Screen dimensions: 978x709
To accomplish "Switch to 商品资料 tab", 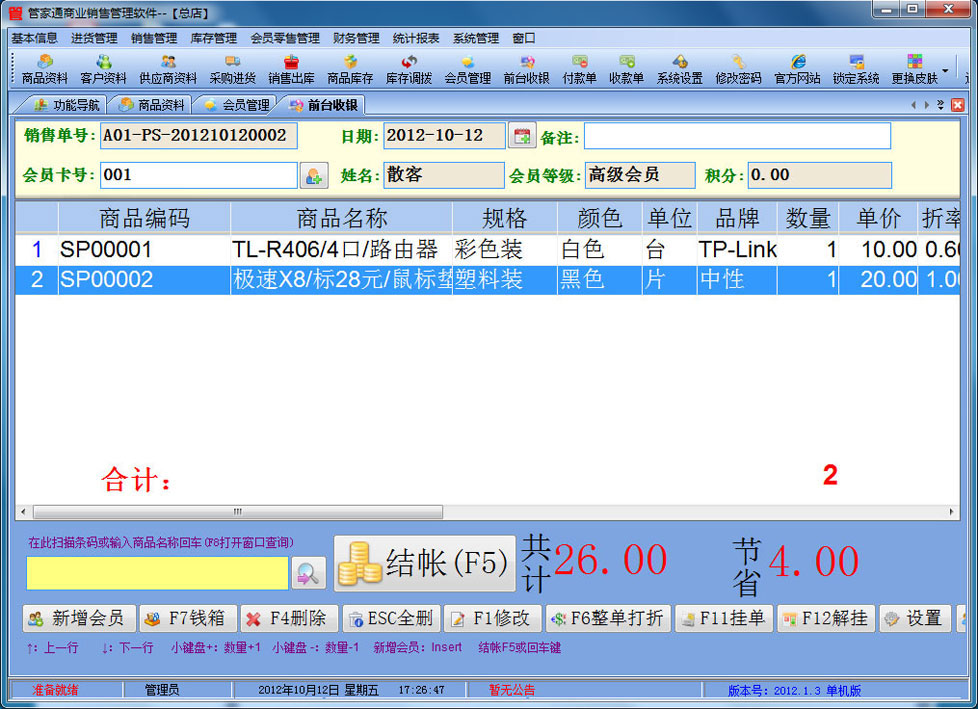I will [x=151, y=105].
